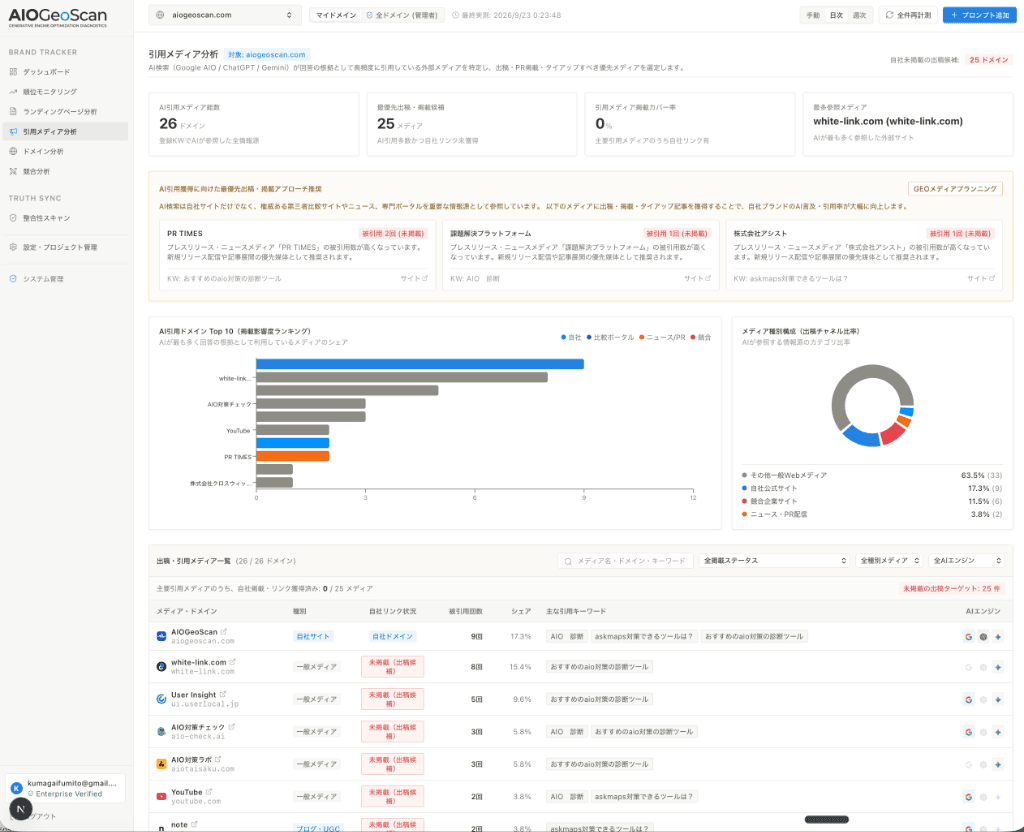
Task: Open the aiogeoscan.com domain selector
Action: pos(225,15)
